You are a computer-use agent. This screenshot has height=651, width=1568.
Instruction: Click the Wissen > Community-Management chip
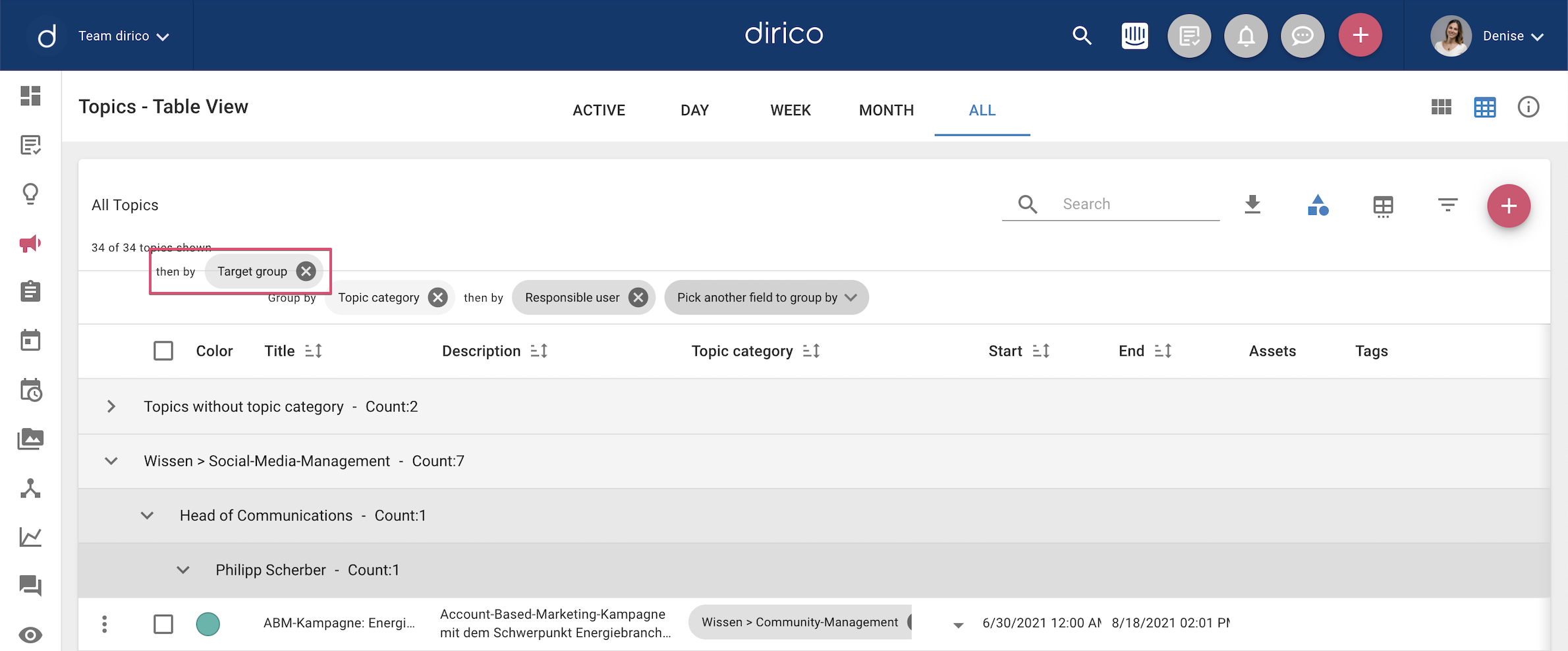point(799,622)
